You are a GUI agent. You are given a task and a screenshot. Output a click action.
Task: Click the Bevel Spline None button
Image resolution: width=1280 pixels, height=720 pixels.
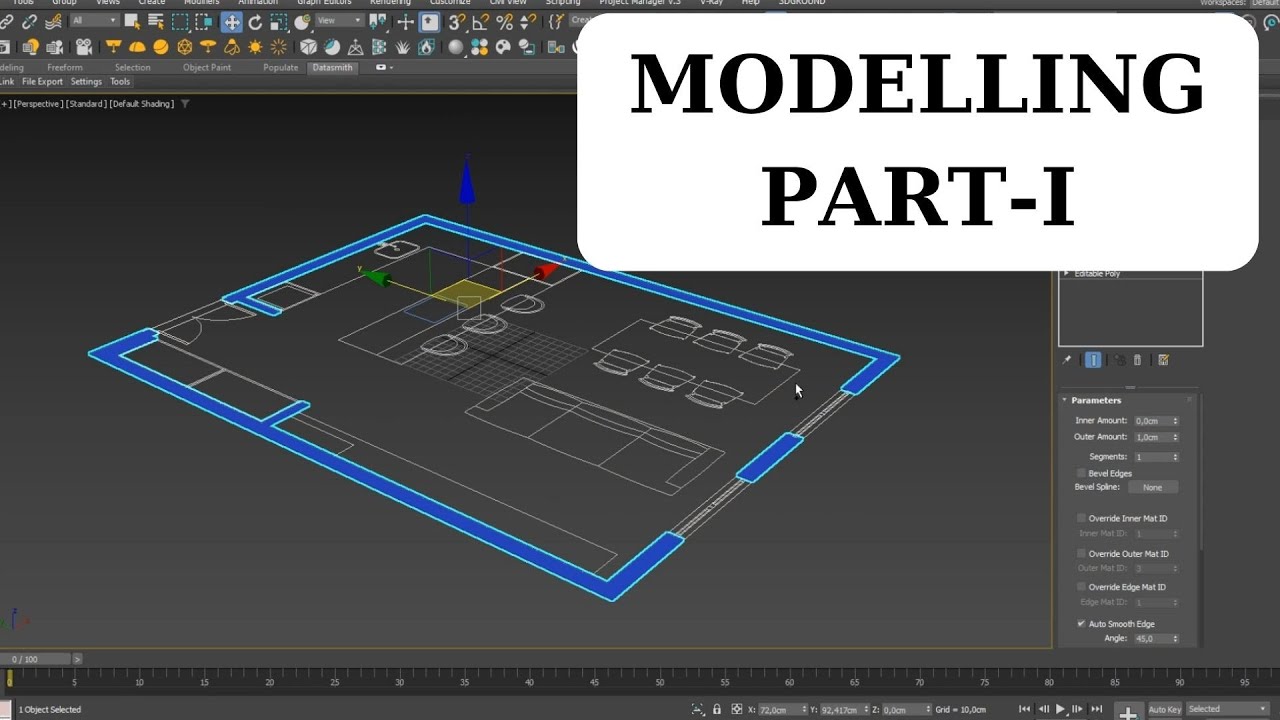[1153, 487]
